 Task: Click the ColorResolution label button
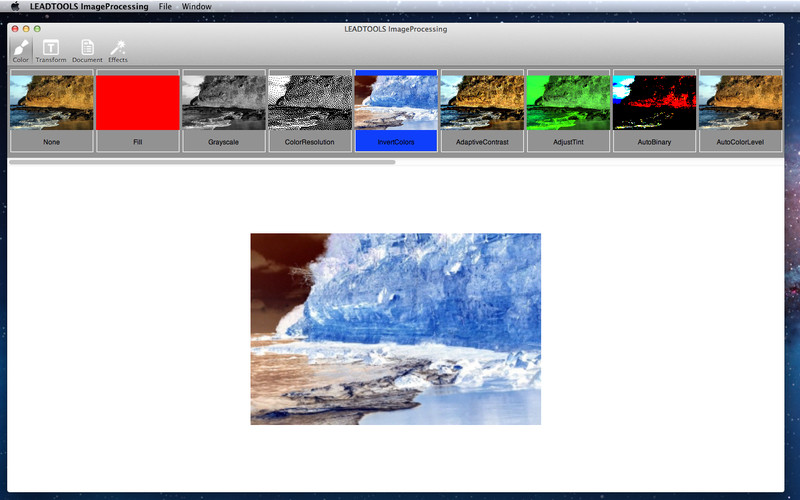[310, 141]
